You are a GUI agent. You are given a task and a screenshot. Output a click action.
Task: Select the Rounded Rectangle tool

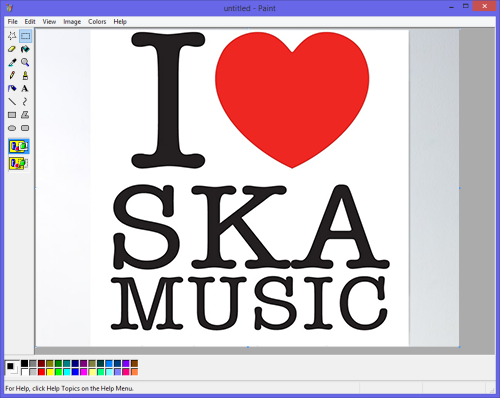coord(25,128)
